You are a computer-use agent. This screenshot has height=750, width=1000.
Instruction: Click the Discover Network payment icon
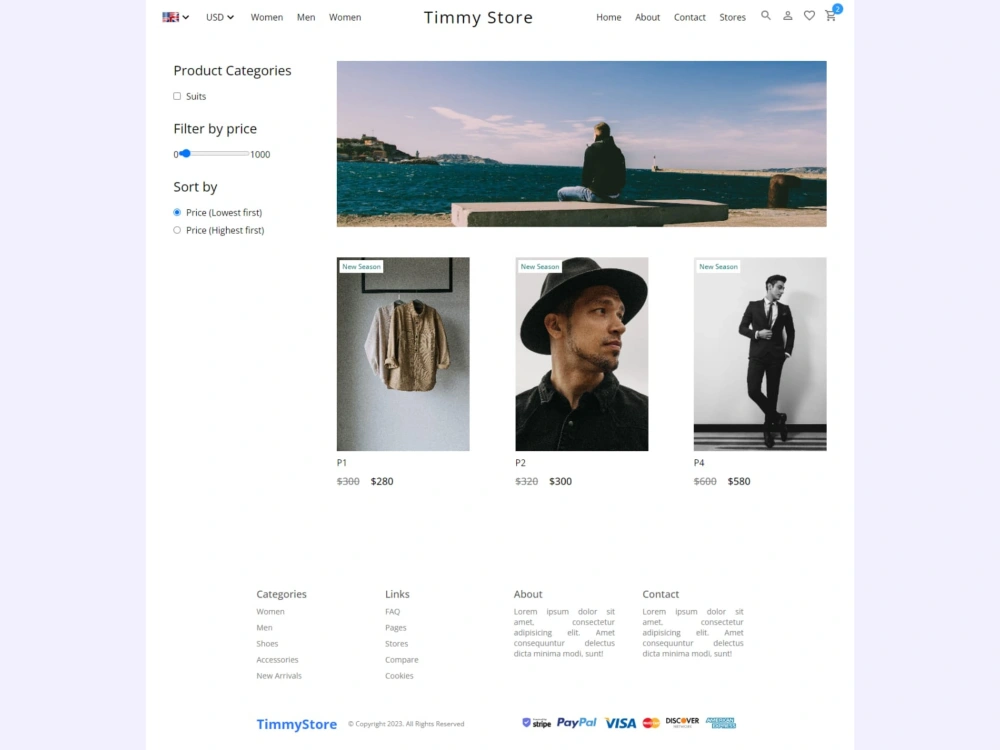(x=681, y=722)
